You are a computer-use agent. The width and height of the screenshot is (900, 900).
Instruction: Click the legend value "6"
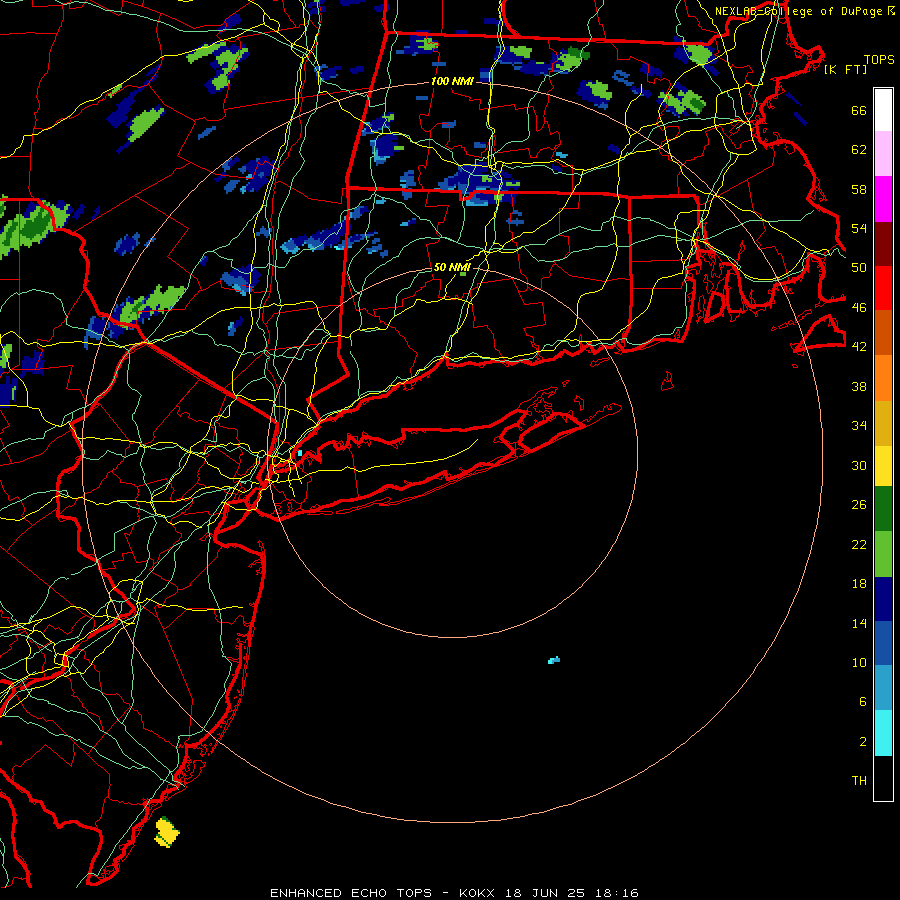(x=863, y=702)
